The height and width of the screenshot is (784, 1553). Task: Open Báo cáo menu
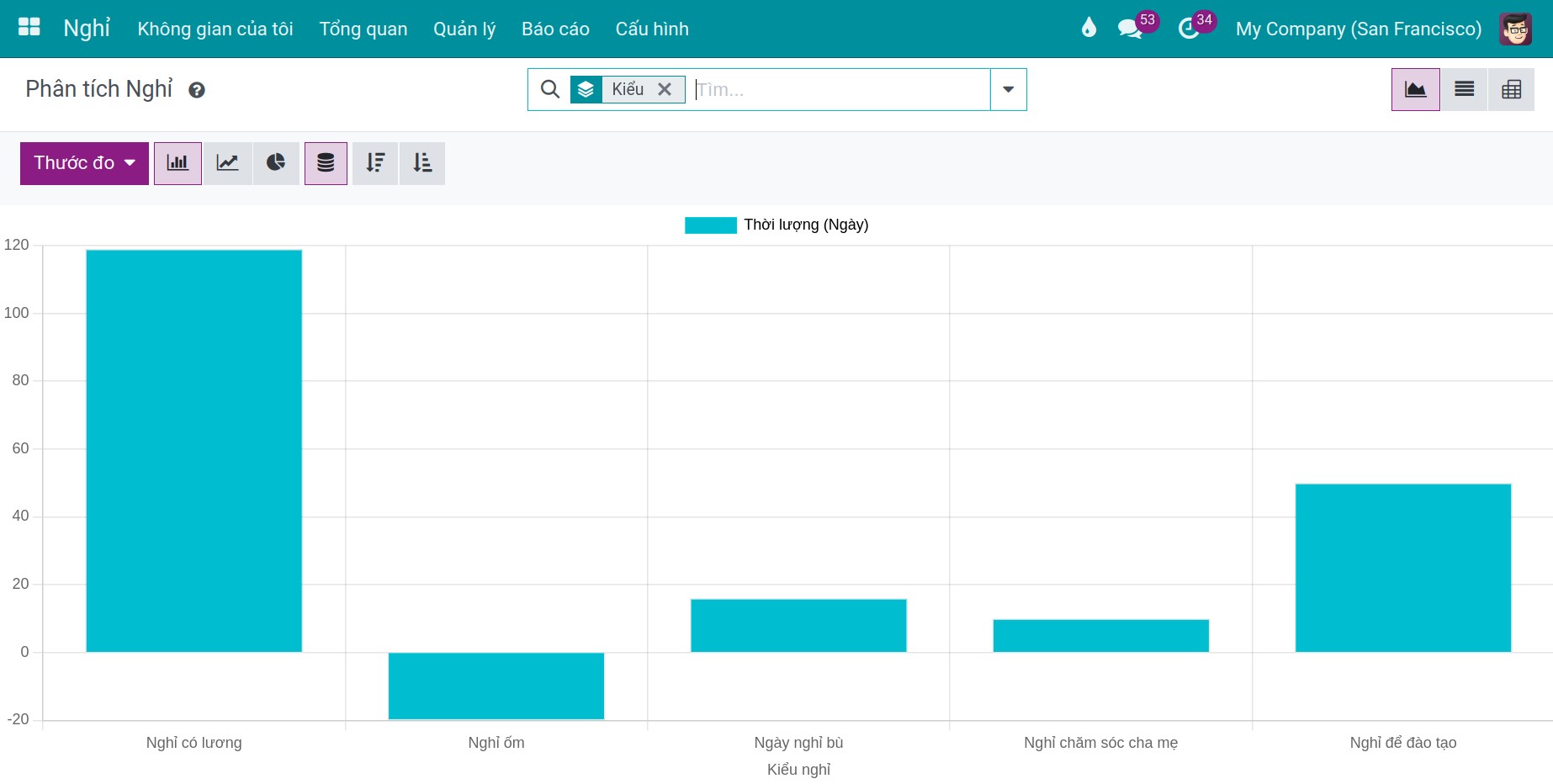(555, 29)
